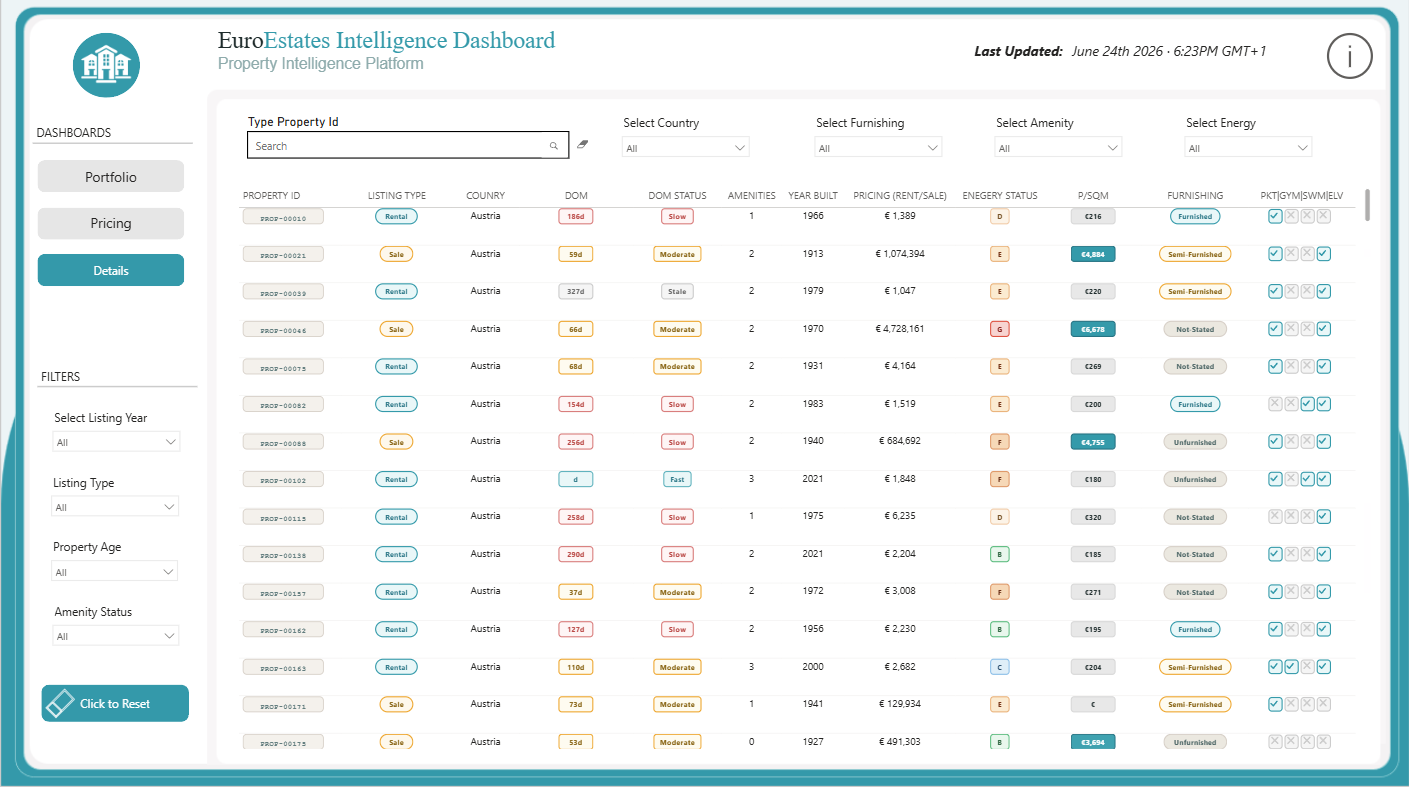Click the info icon in the header
The image size is (1409, 787).
1350,57
